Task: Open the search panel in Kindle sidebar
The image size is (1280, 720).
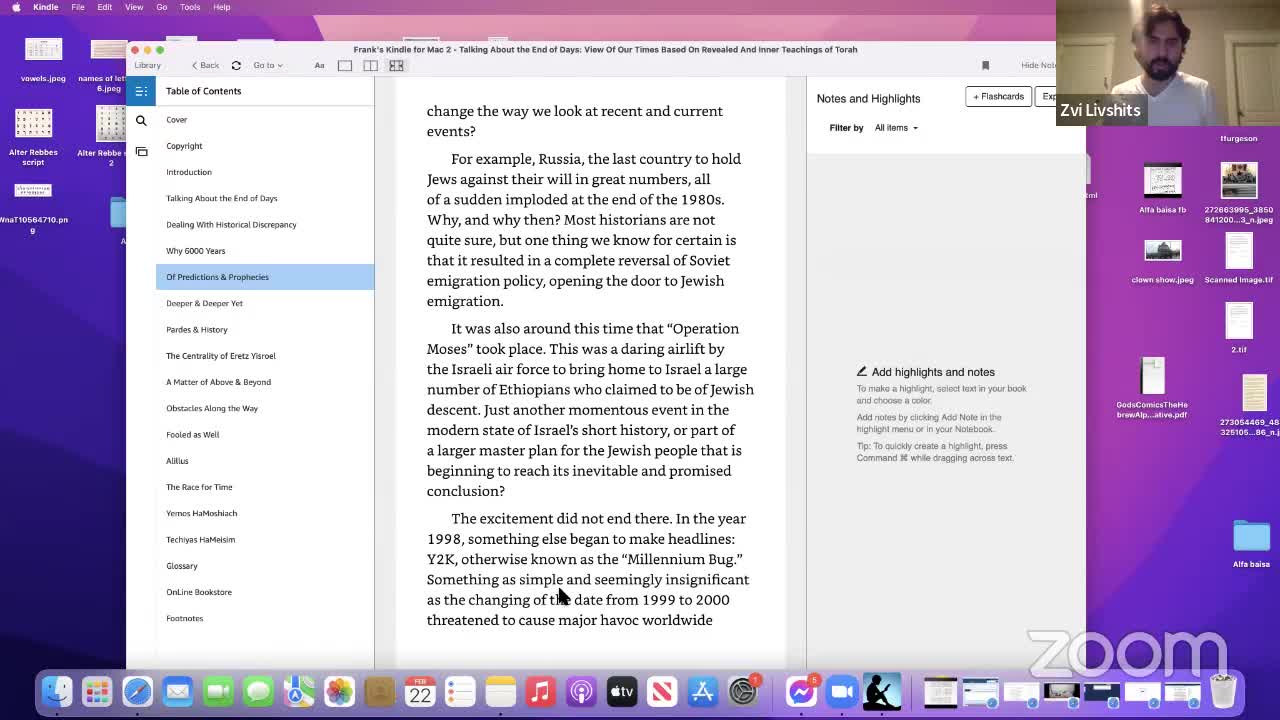Action: click(141, 120)
